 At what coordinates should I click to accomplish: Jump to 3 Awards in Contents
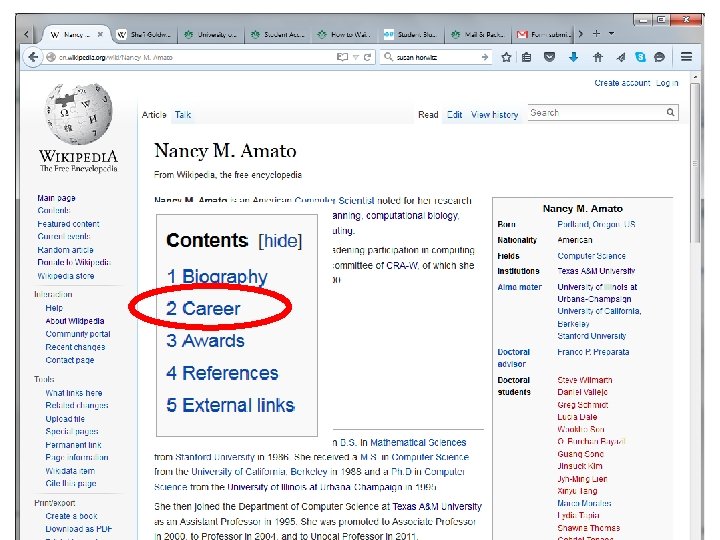tap(205, 341)
